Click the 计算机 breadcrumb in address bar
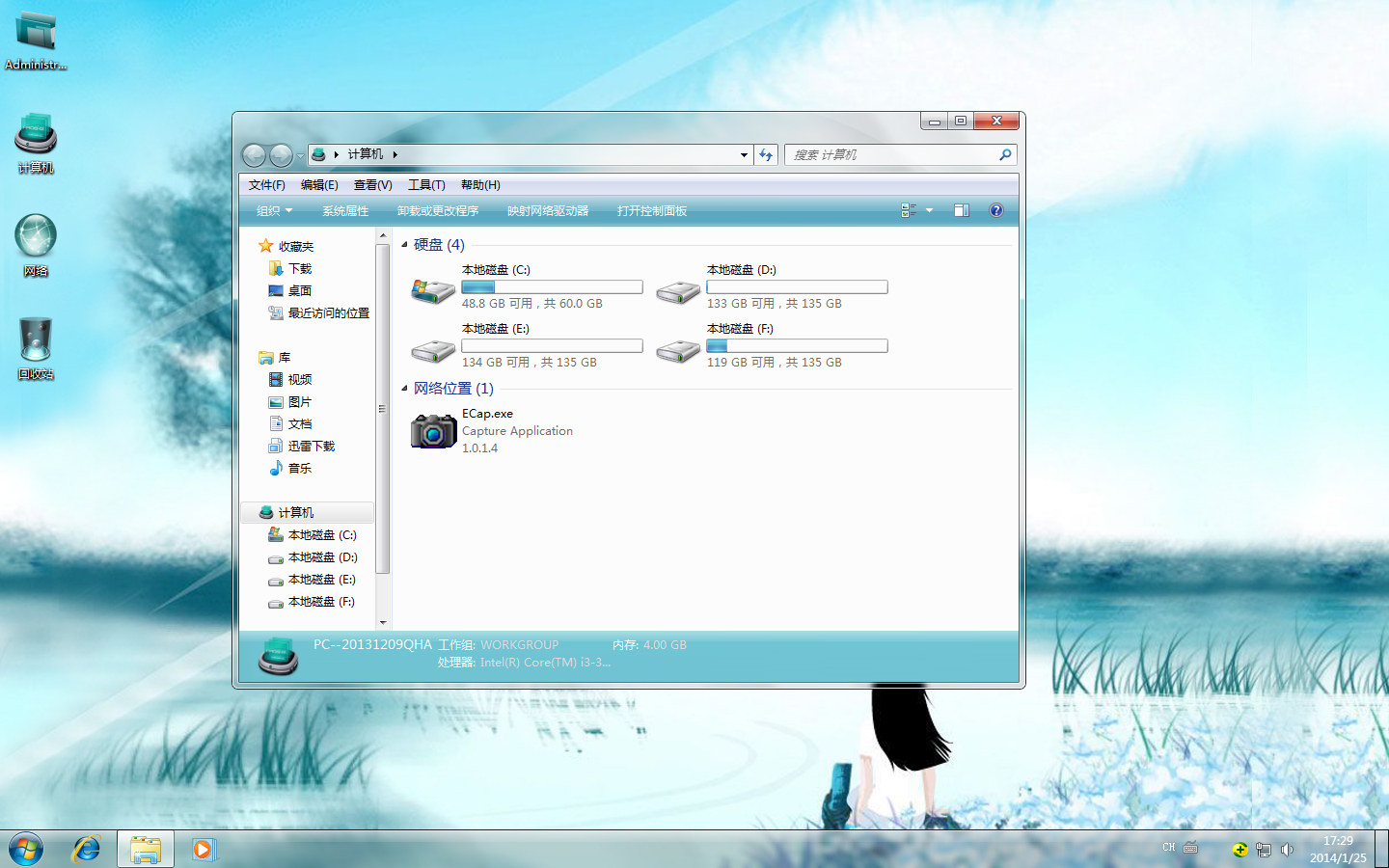Screen dimensions: 1389x868 [x=365, y=154]
